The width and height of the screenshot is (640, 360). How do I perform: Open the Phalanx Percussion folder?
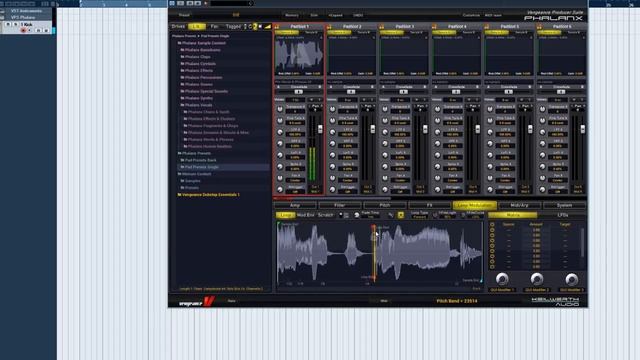[x=202, y=78]
